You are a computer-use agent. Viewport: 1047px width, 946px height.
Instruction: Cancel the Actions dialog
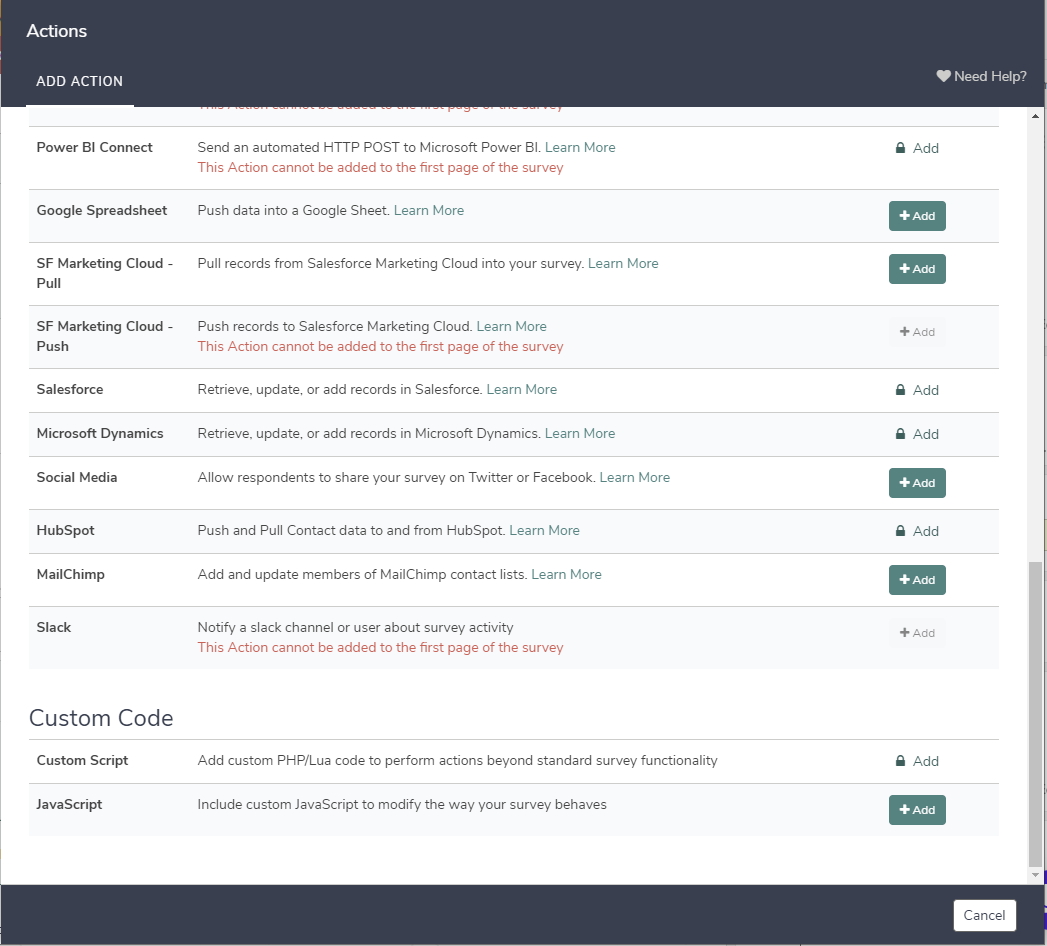click(984, 915)
